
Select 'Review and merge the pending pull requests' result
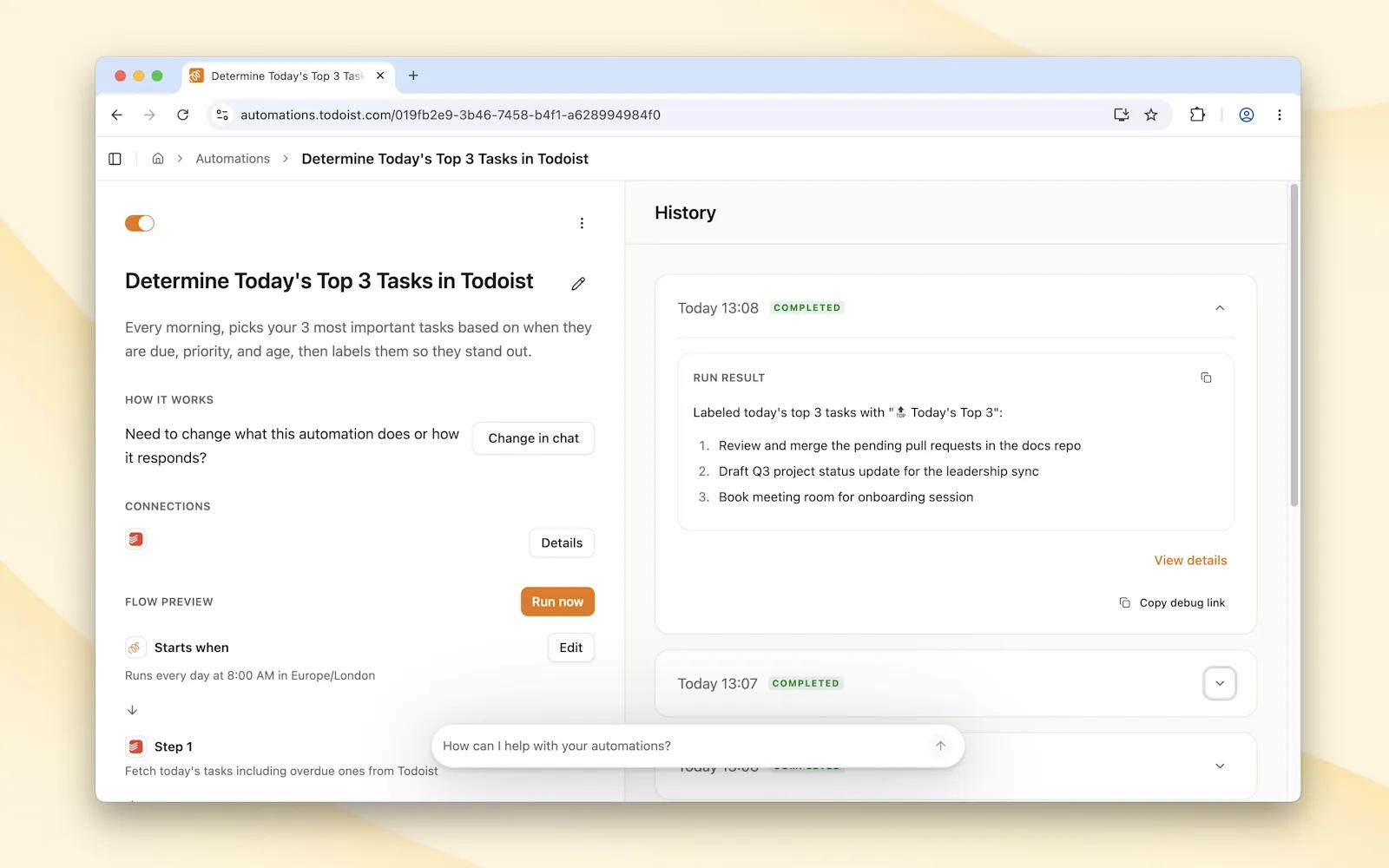(x=899, y=445)
